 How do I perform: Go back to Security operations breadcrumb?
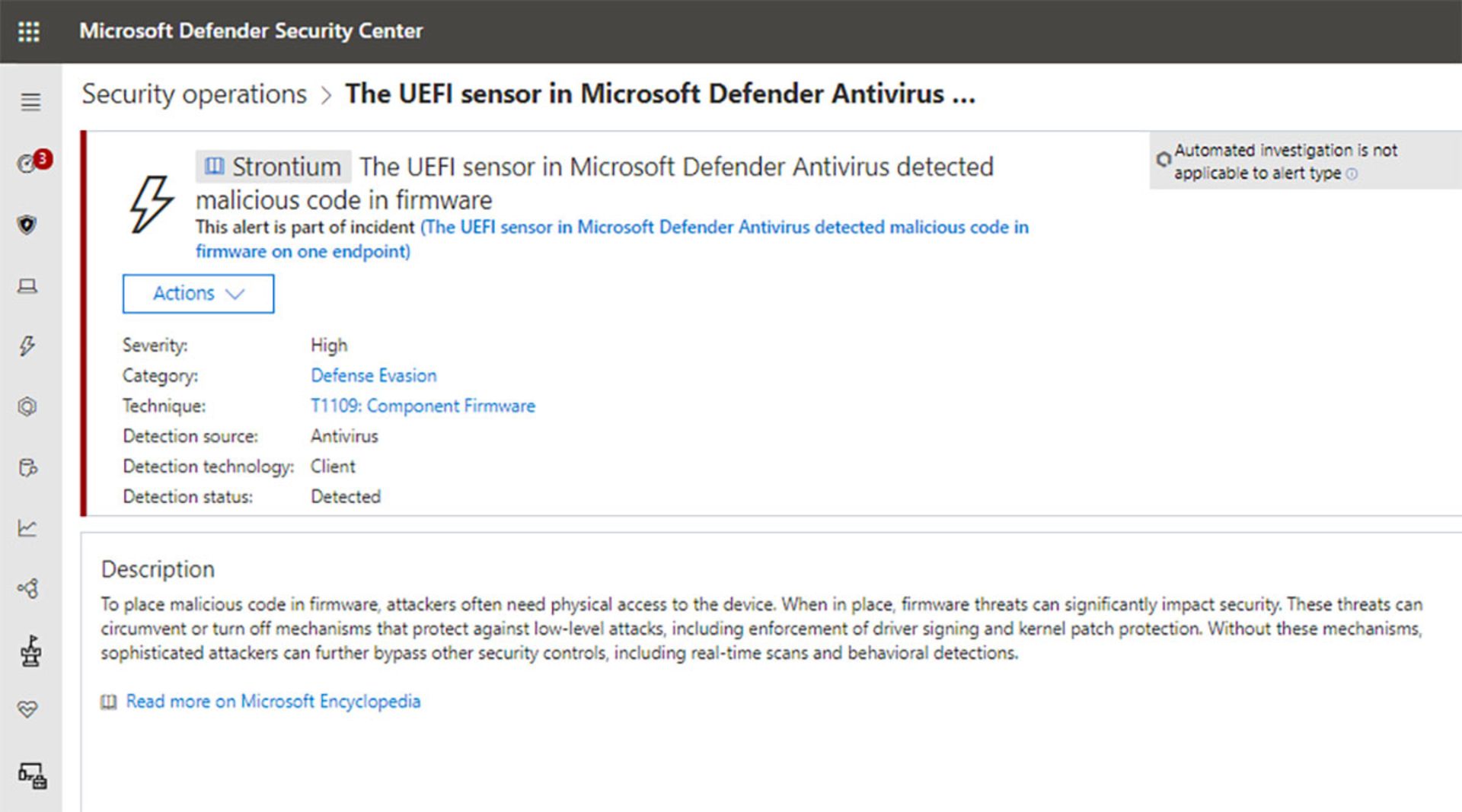194,94
